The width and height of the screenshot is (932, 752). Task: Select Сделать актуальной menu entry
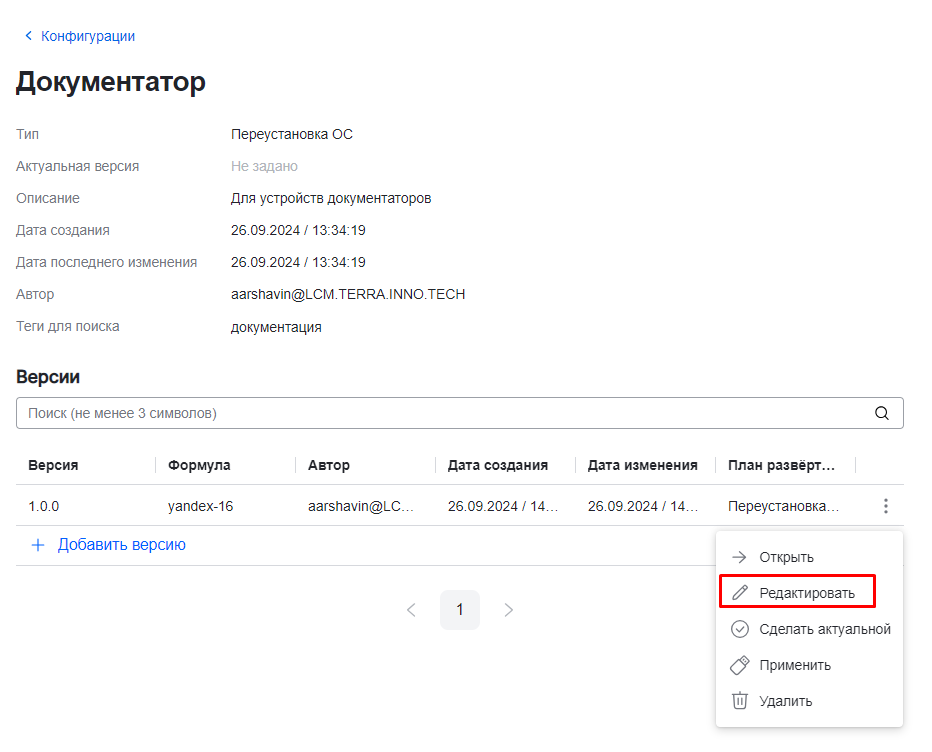pyautogui.click(x=824, y=629)
